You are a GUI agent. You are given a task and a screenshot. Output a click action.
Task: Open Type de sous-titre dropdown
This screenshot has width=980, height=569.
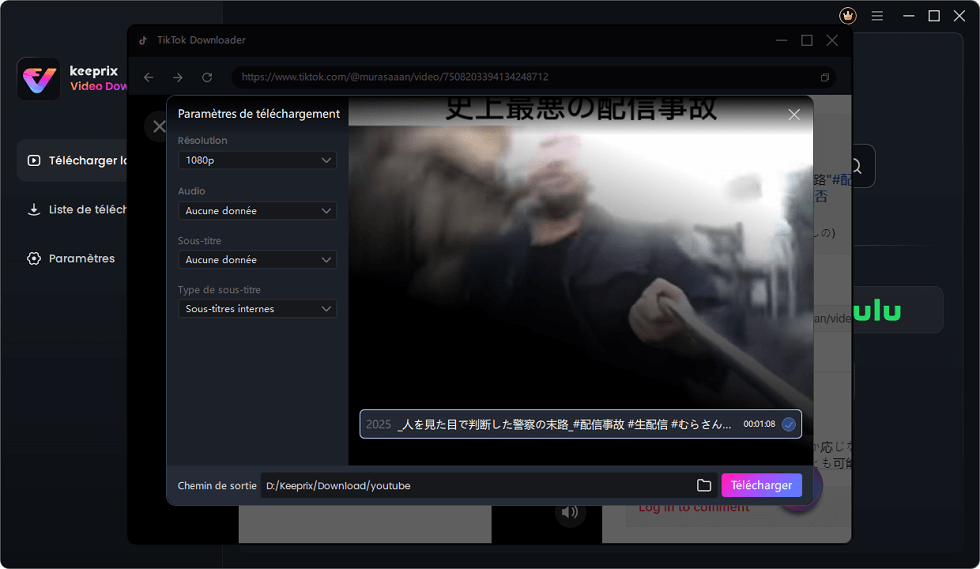click(x=258, y=309)
